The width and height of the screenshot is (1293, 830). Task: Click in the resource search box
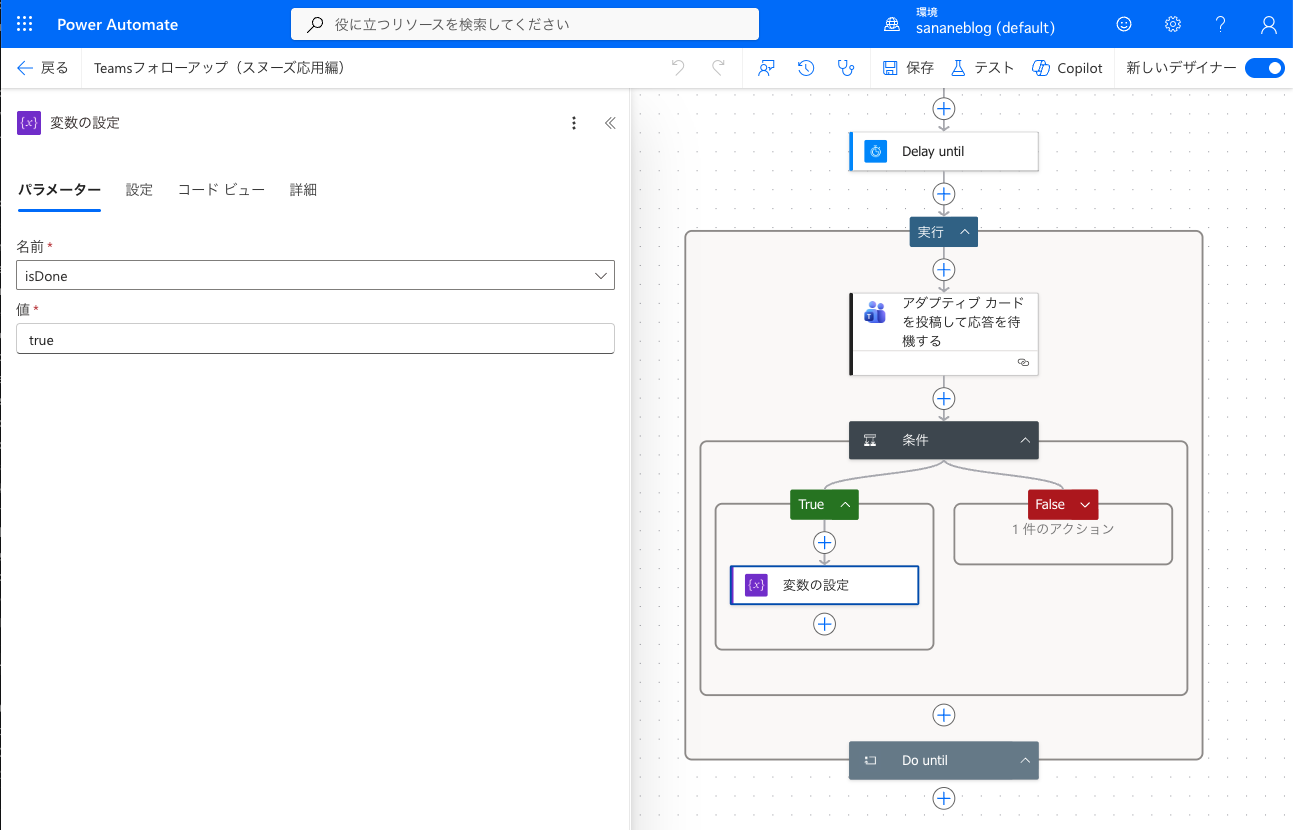(x=525, y=24)
